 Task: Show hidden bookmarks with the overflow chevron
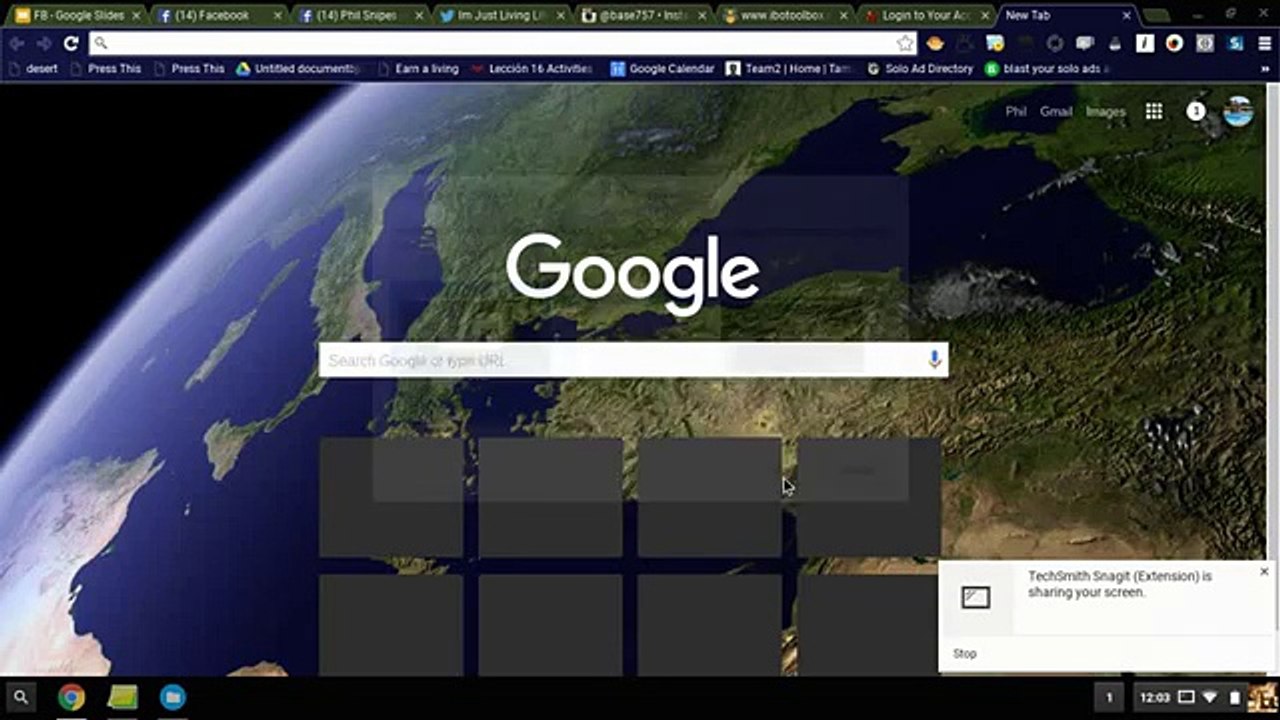tap(1265, 69)
